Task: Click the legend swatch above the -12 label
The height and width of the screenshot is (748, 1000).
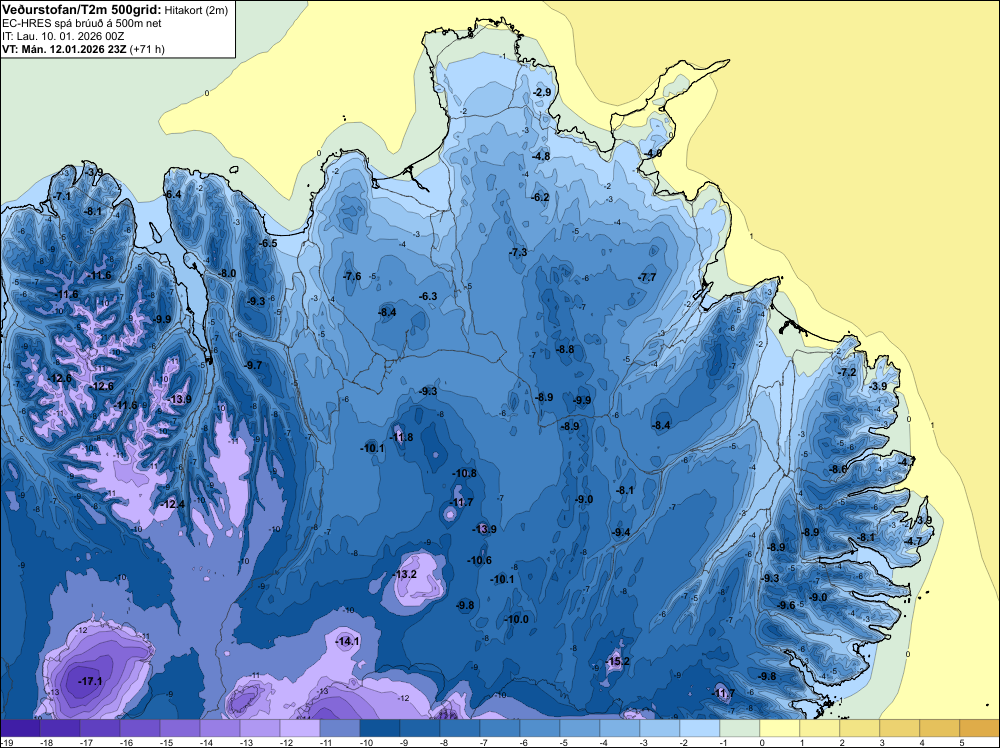Action: click(300, 728)
